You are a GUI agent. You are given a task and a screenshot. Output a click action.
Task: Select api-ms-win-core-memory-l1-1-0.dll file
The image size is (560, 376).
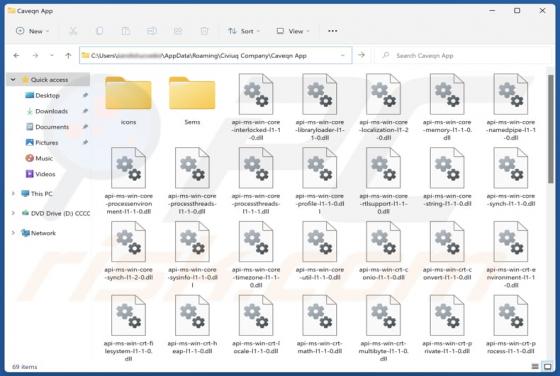447,106
